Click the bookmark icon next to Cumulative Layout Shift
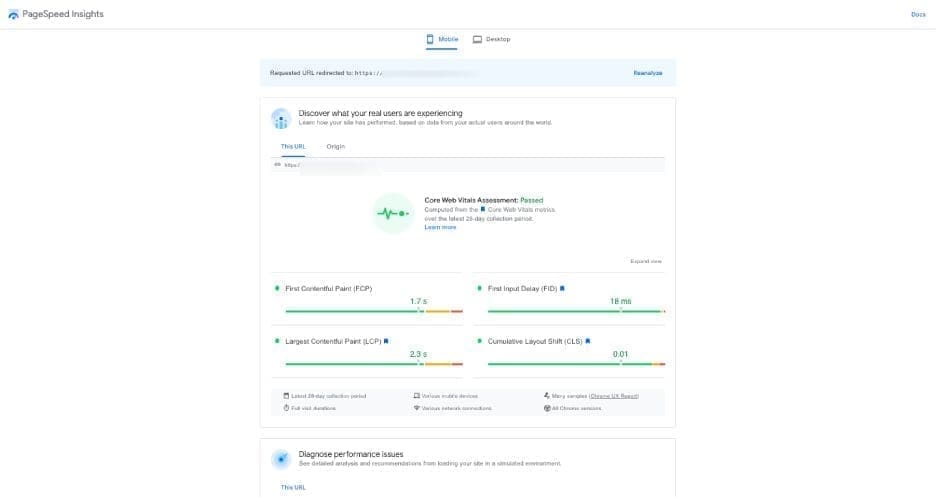 click(588, 341)
